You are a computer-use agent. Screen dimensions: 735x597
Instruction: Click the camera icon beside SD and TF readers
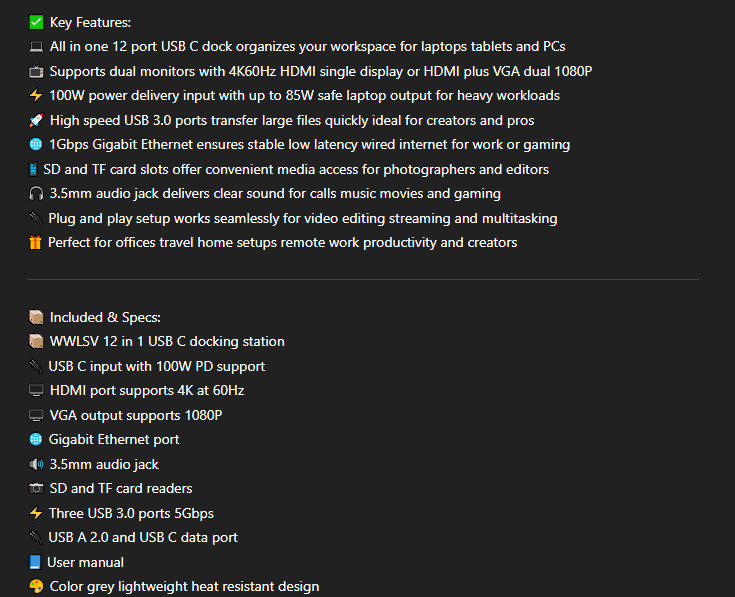point(36,489)
